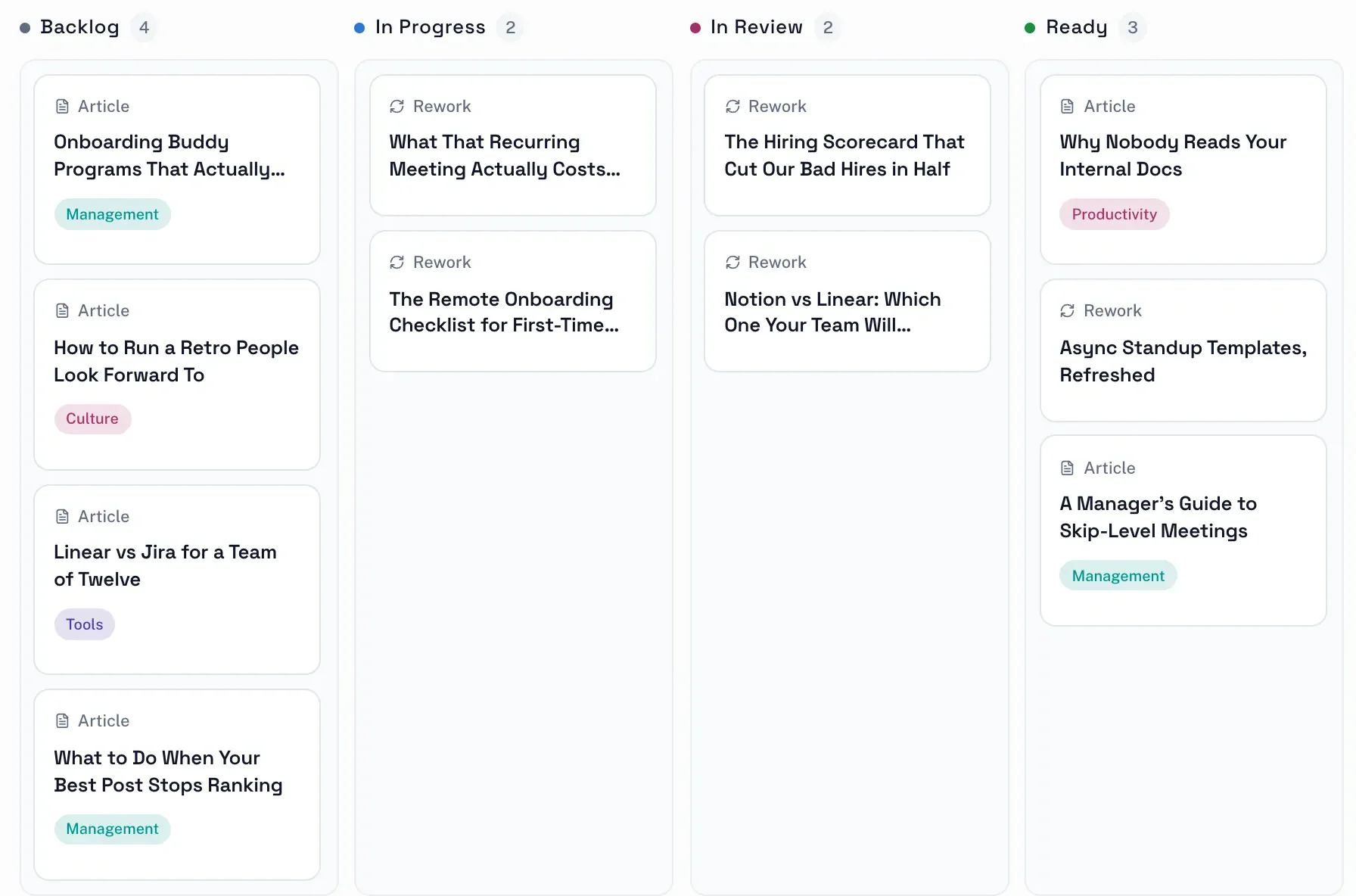Viewport: 1356px width, 896px height.
Task: Click the blue In Progress status dot
Action: coord(359,28)
